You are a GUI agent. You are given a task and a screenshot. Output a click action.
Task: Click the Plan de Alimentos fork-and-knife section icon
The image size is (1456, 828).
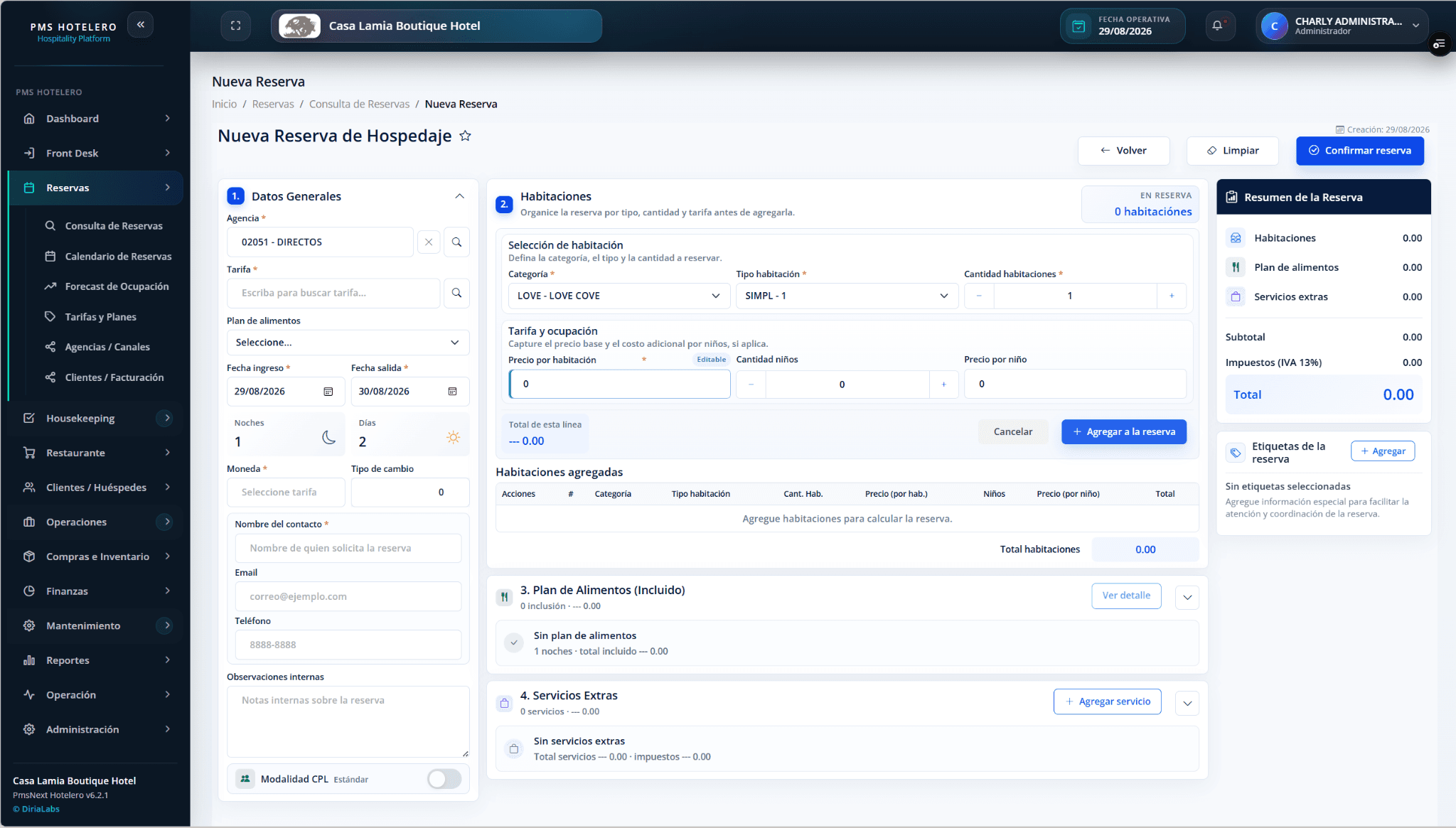pos(504,597)
